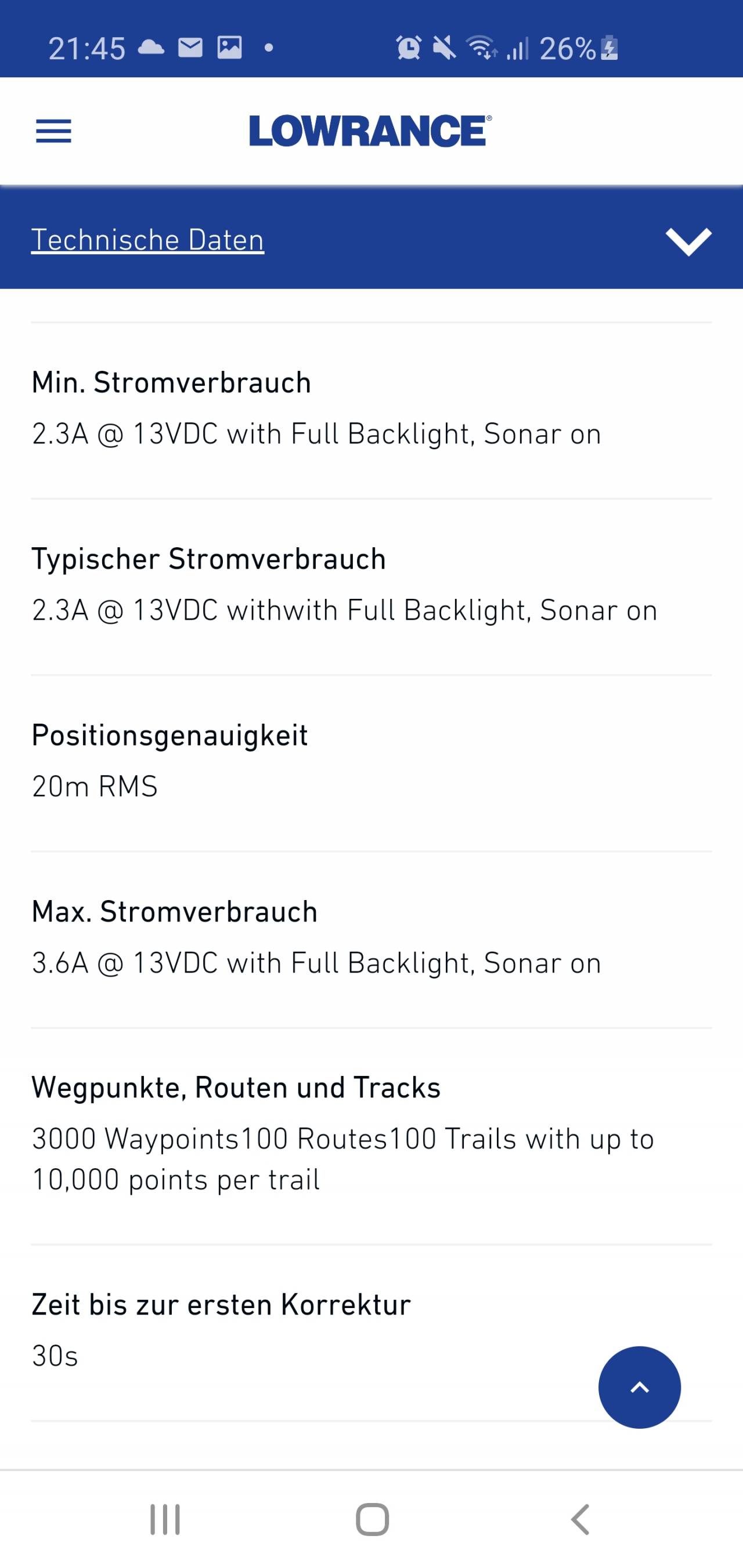Collapse the Technische Daten chevron
The image size is (743, 1568).
688,241
